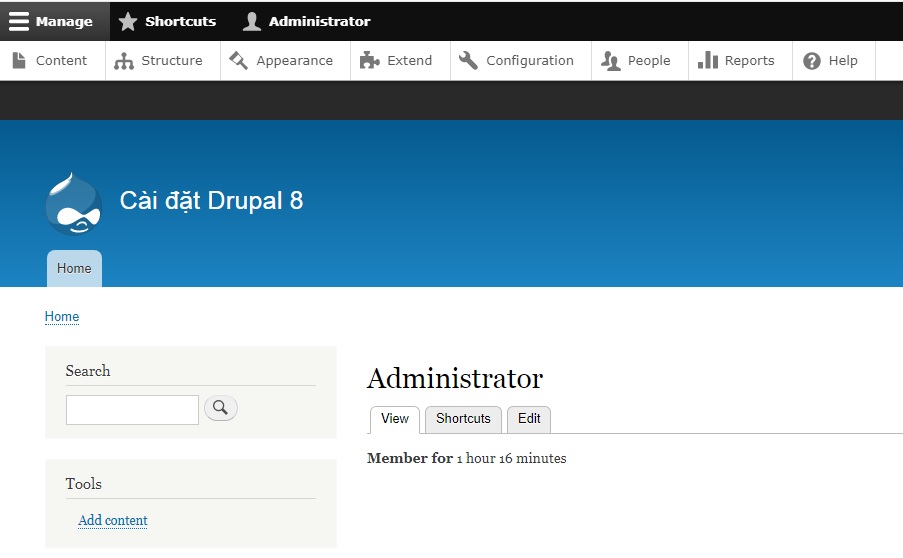Open the Extend menu label

coord(409,60)
